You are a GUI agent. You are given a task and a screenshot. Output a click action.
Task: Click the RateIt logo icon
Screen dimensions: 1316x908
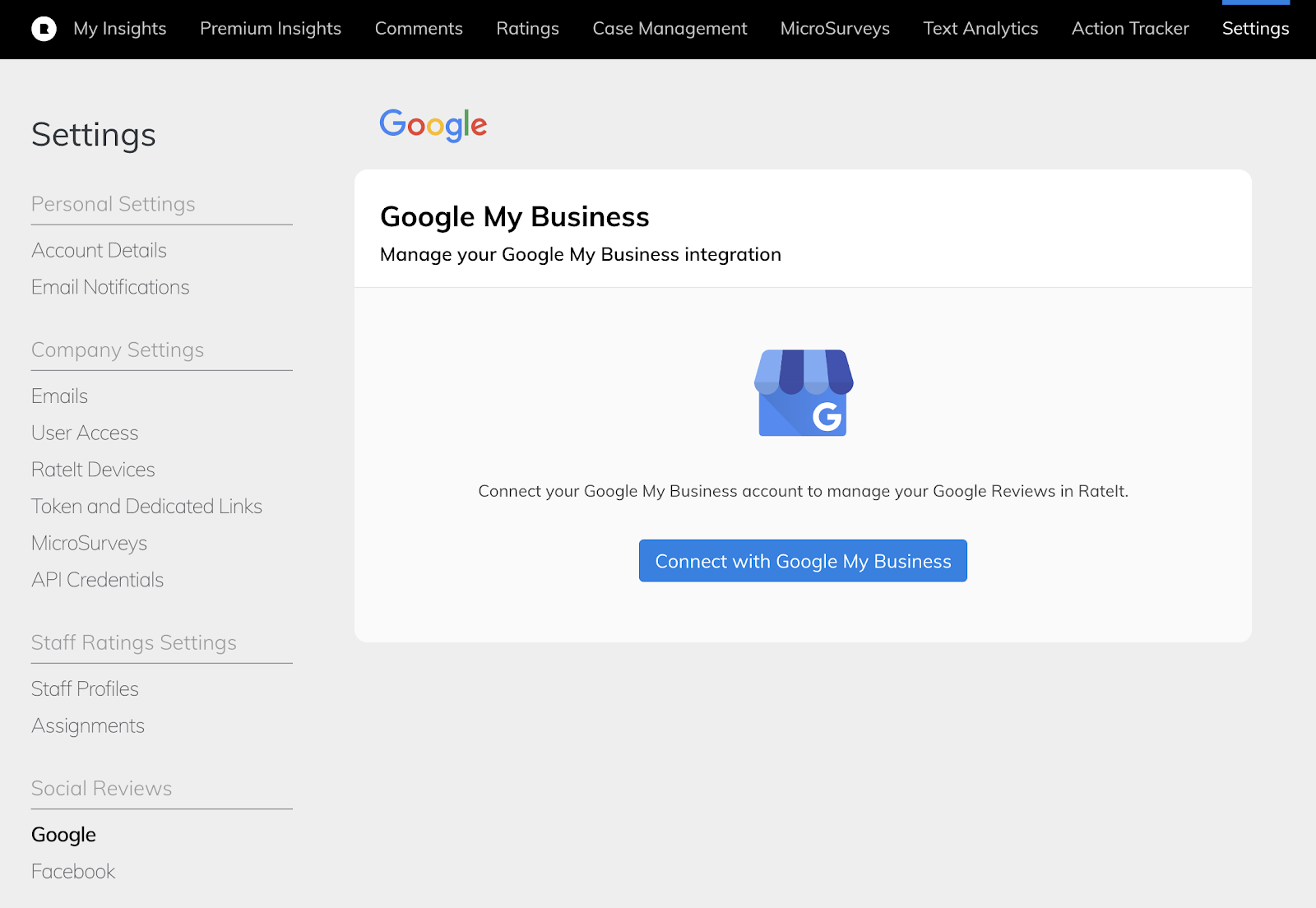[44, 29]
